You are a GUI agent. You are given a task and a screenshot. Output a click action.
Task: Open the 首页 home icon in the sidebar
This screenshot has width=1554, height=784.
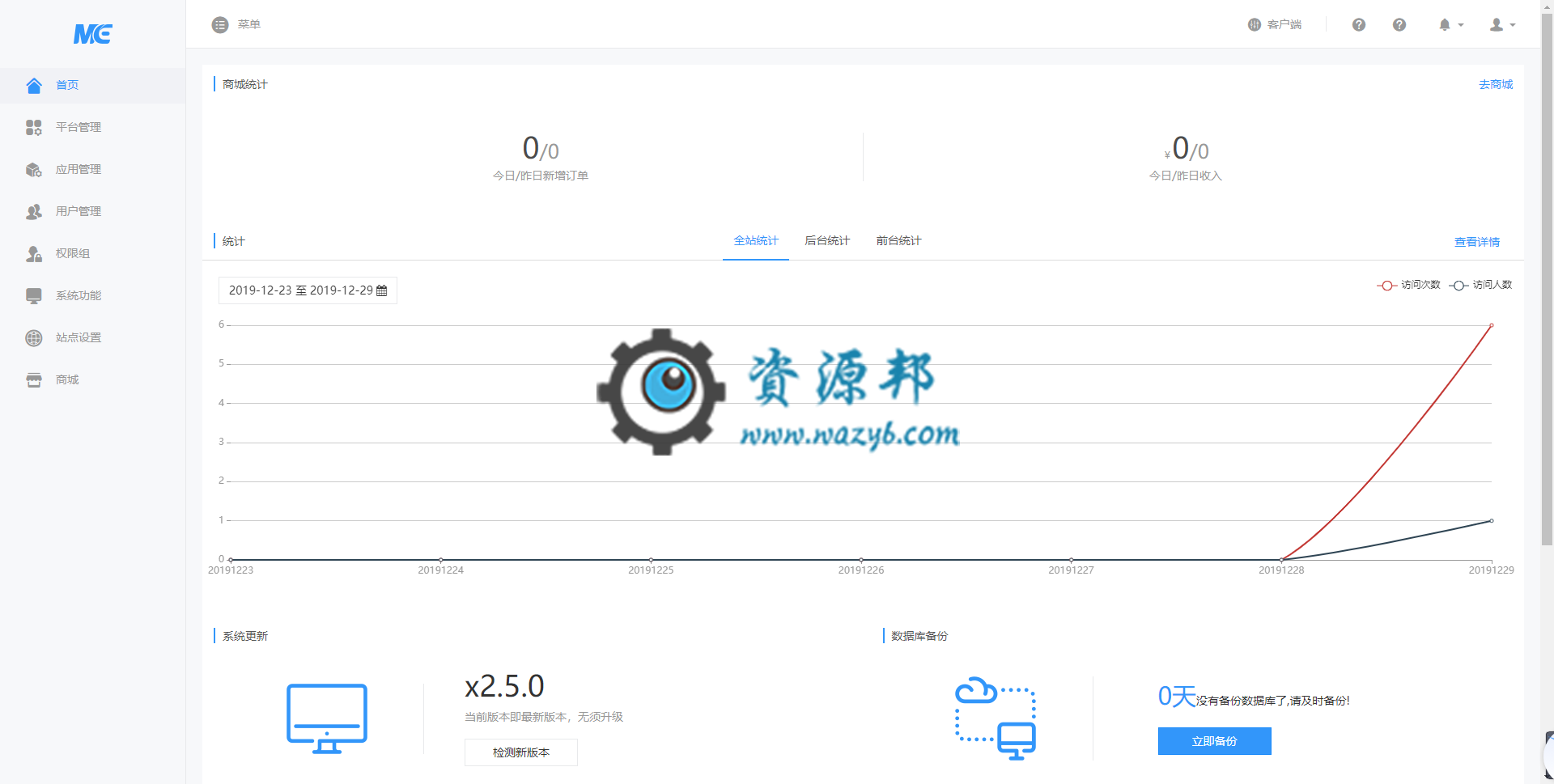coord(34,86)
